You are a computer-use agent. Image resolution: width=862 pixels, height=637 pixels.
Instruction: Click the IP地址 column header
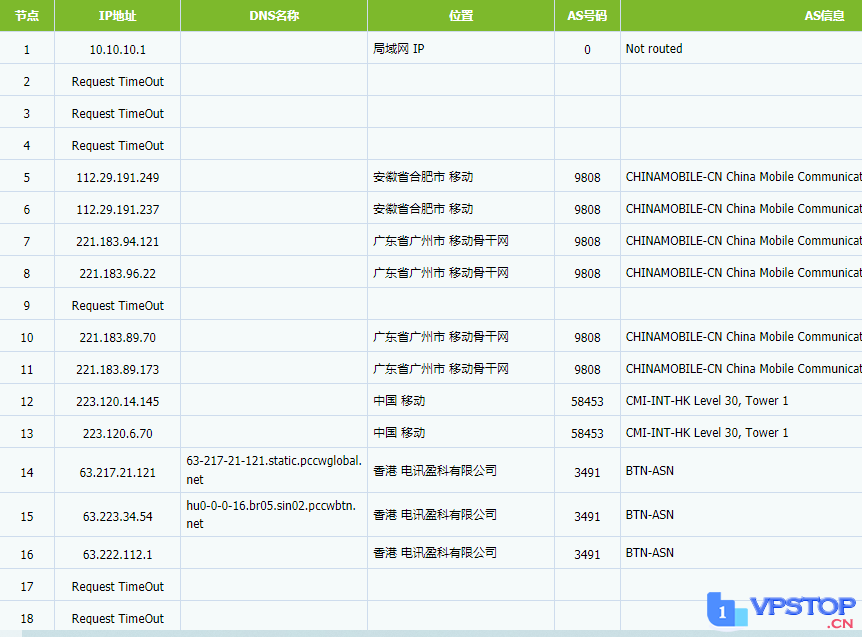[118, 16]
